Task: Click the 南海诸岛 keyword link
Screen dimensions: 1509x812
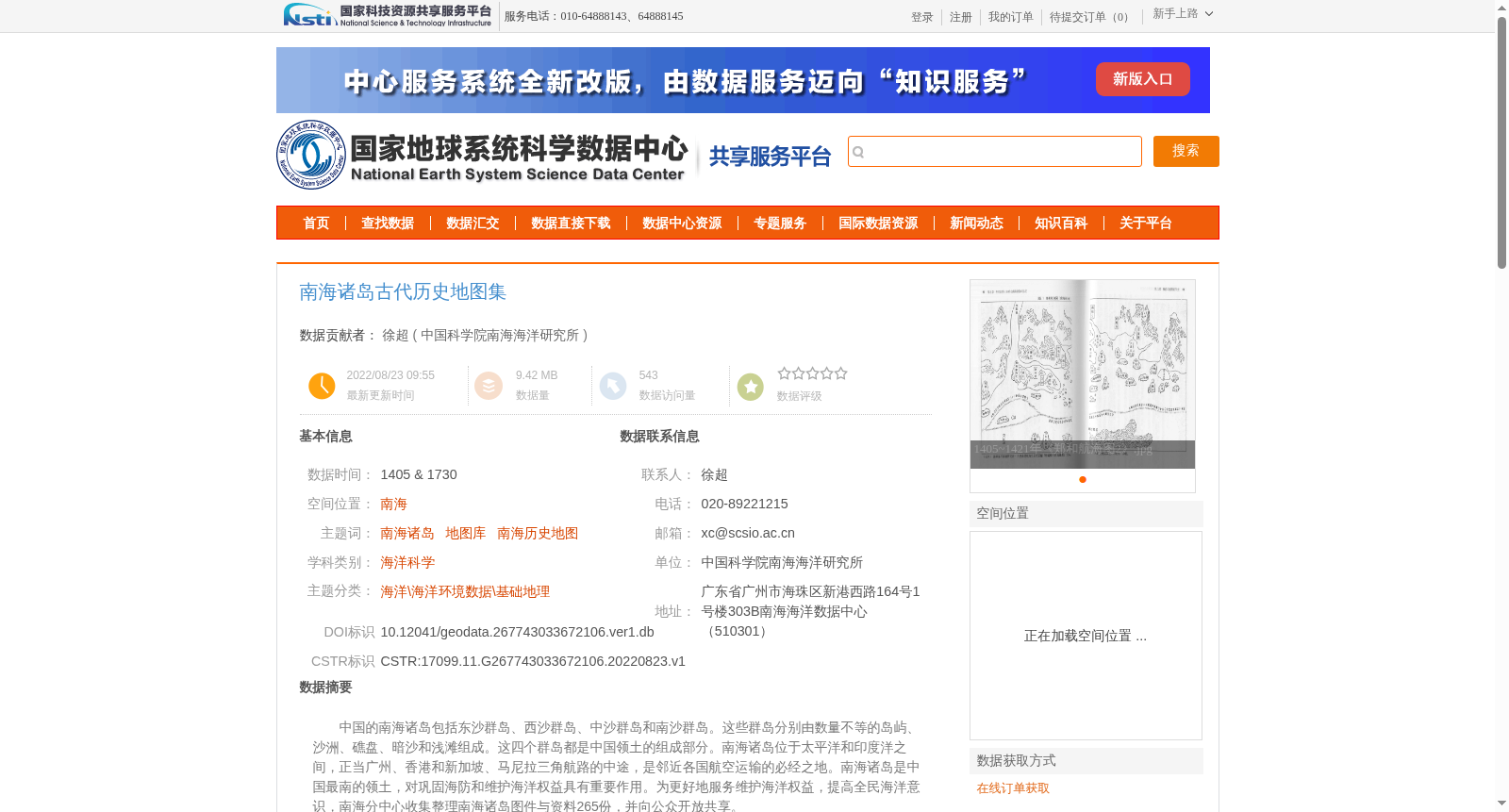Action: tap(407, 534)
